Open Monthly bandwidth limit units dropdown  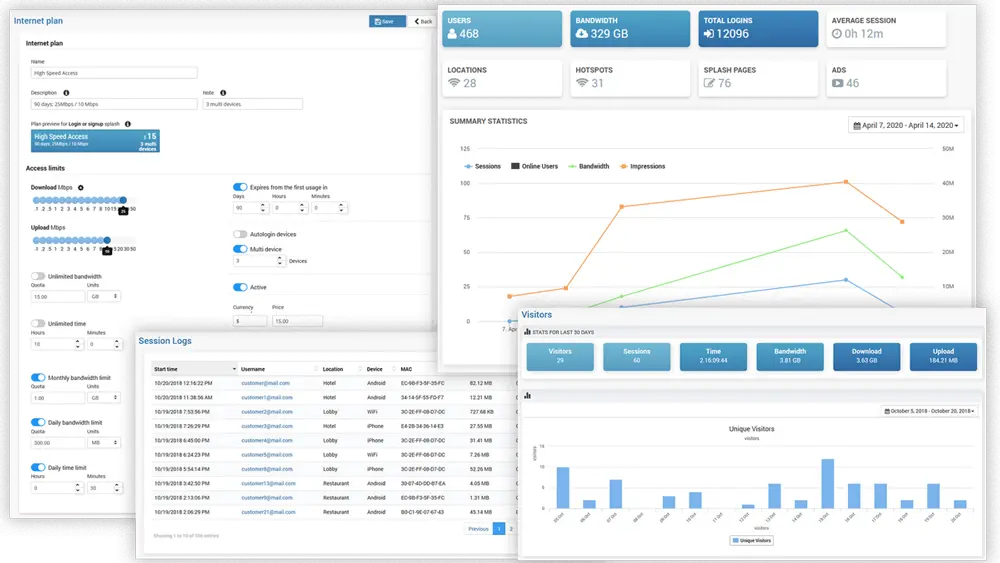(x=104, y=397)
